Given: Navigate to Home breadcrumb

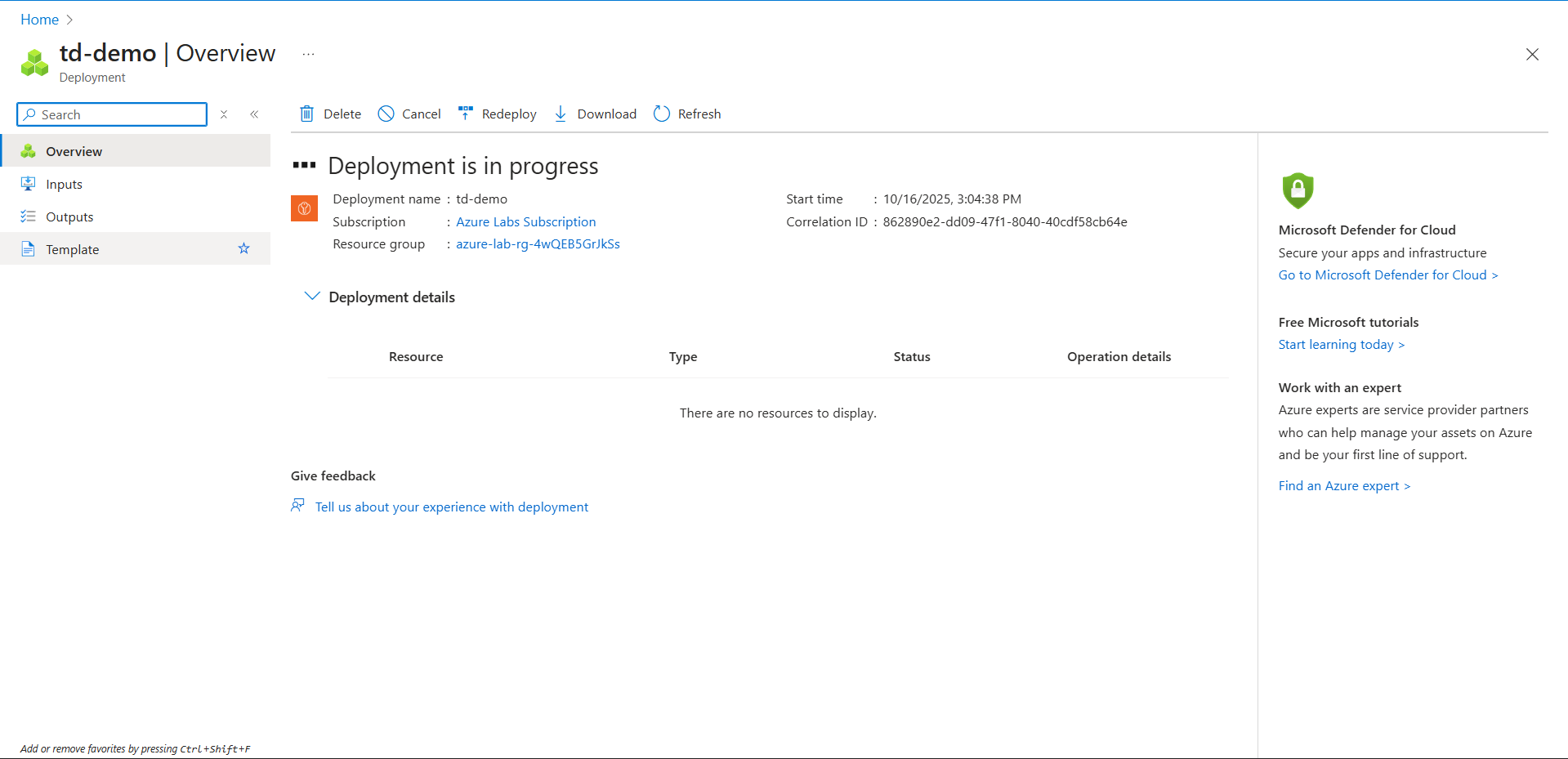Looking at the screenshot, I should coord(39,19).
